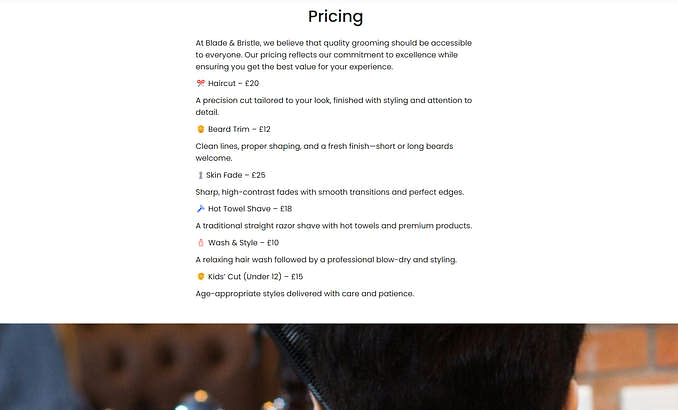Click the Pricing heading

tap(335, 16)
